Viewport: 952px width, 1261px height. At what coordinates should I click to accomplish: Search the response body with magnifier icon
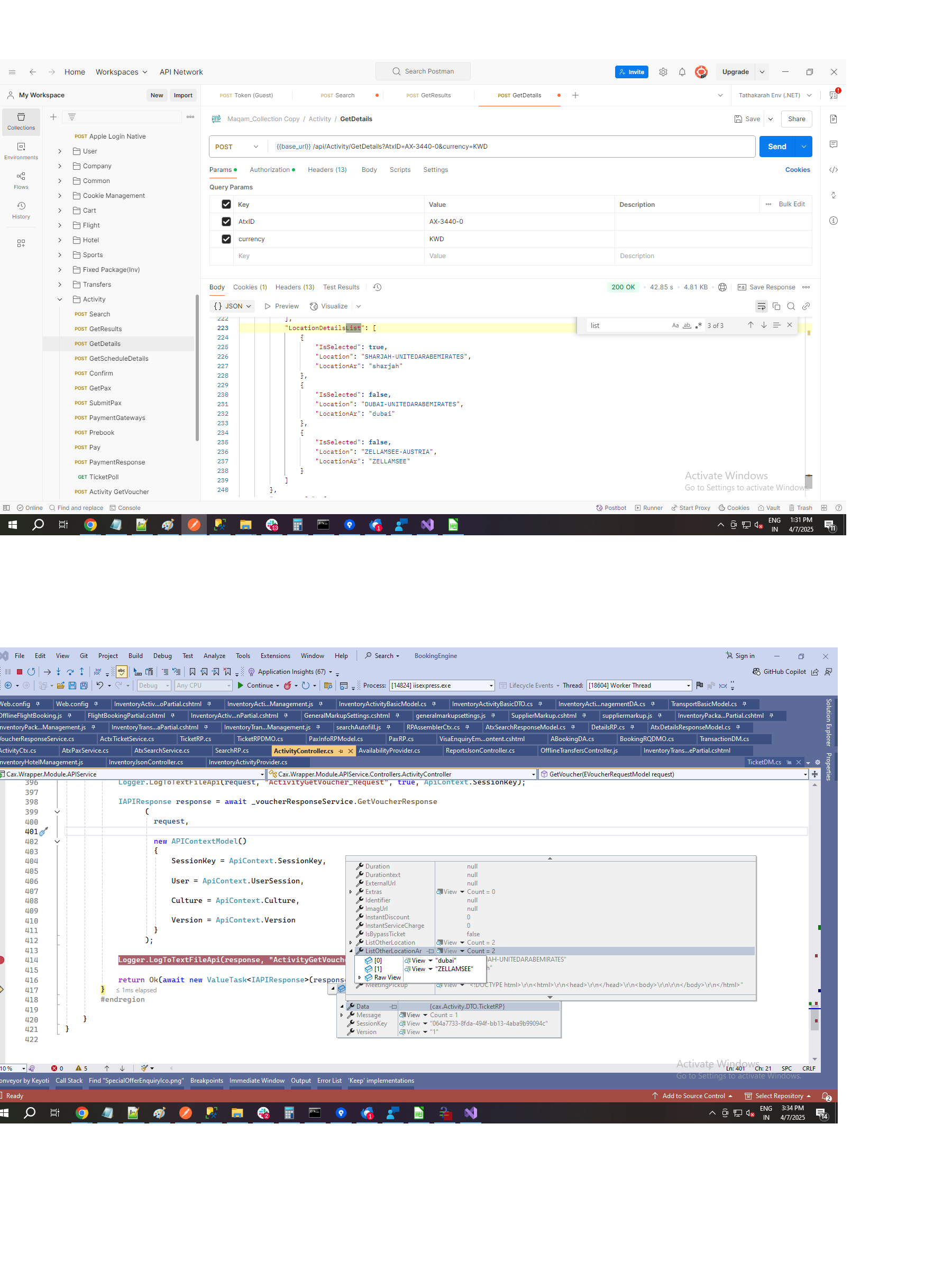pos(791,306)
